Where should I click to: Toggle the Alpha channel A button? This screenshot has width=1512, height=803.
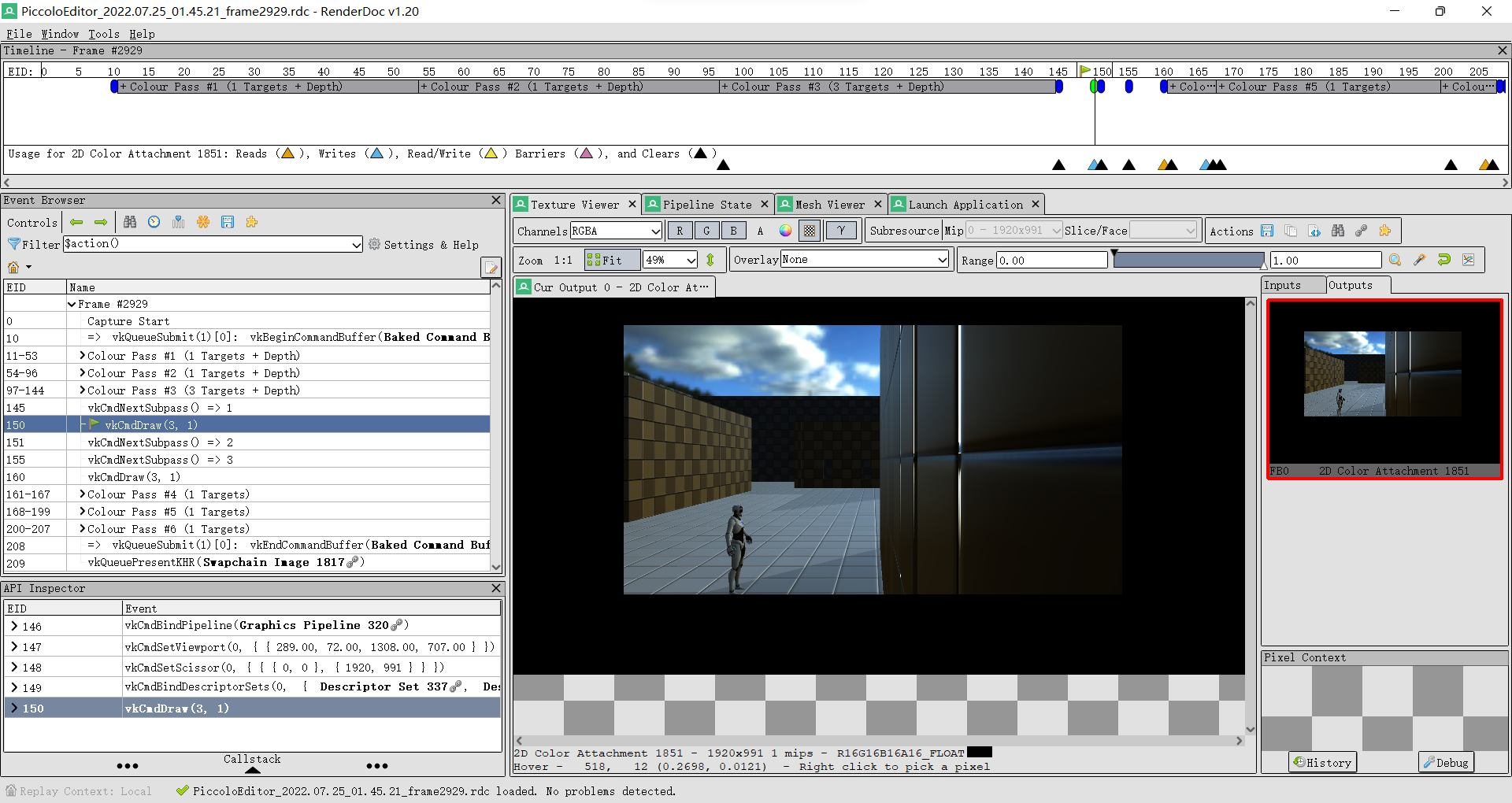pos(760,231)
